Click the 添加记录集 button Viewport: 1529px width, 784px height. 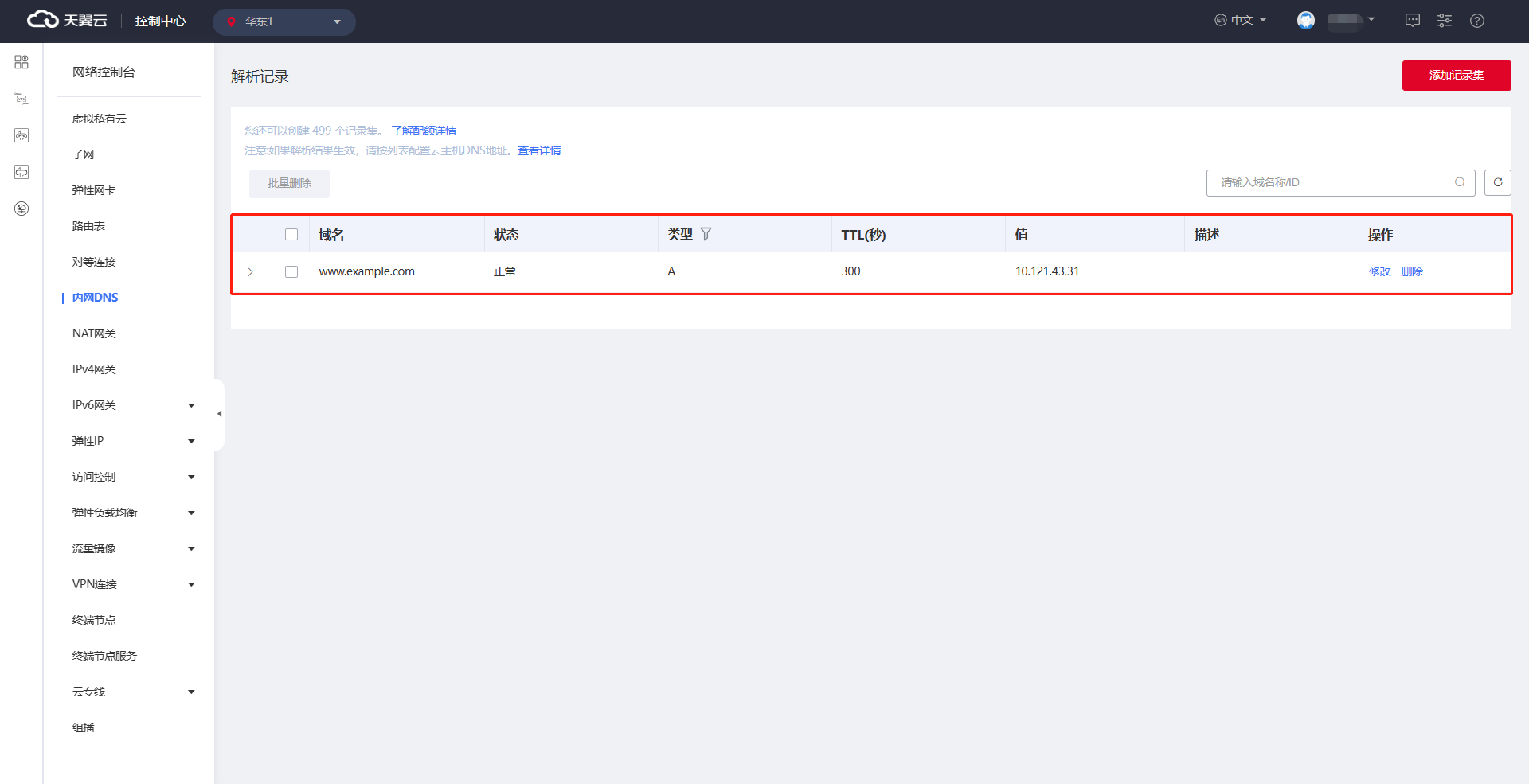1456,76
